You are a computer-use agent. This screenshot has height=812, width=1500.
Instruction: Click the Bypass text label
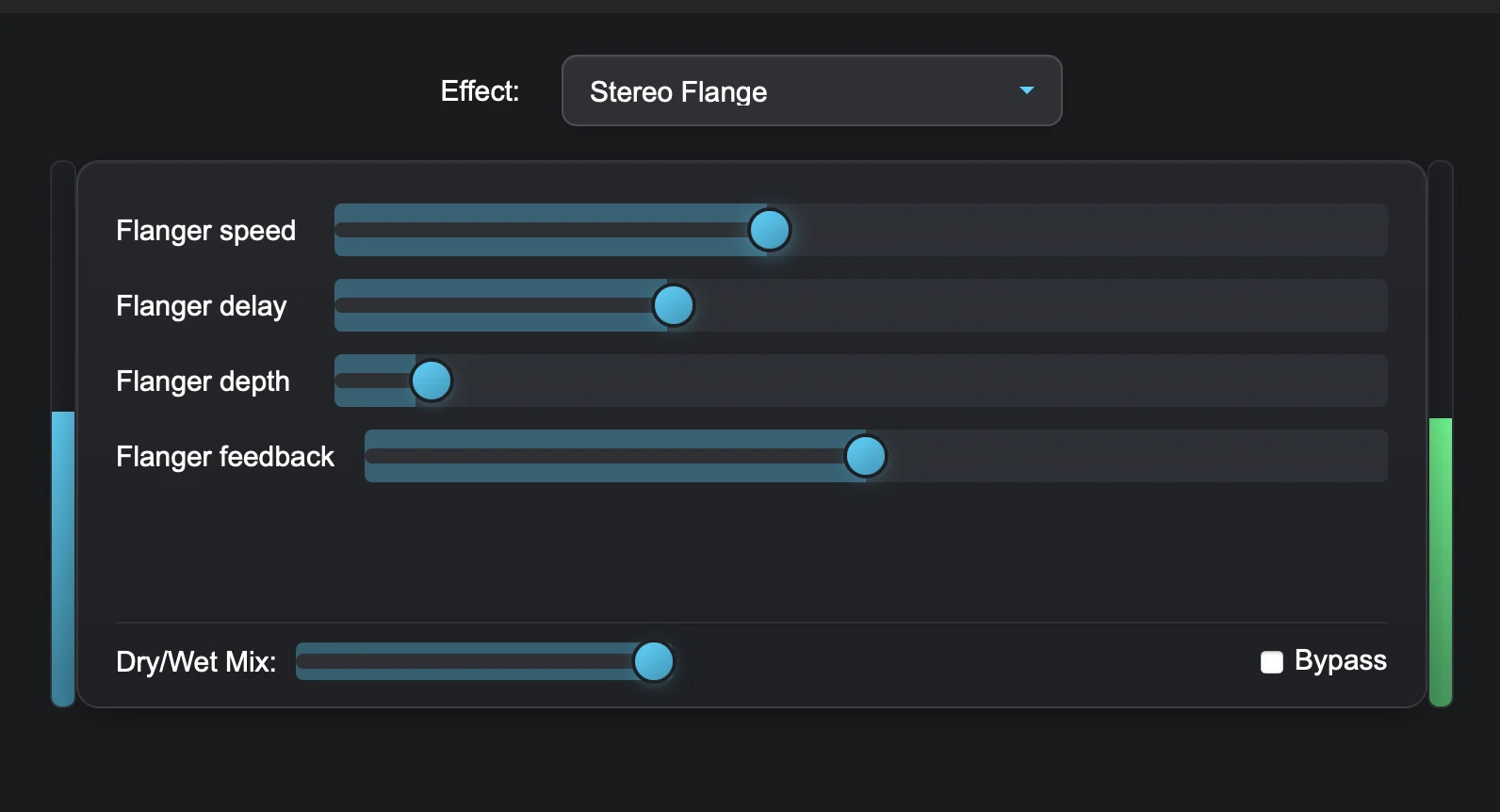point(1340,660)
